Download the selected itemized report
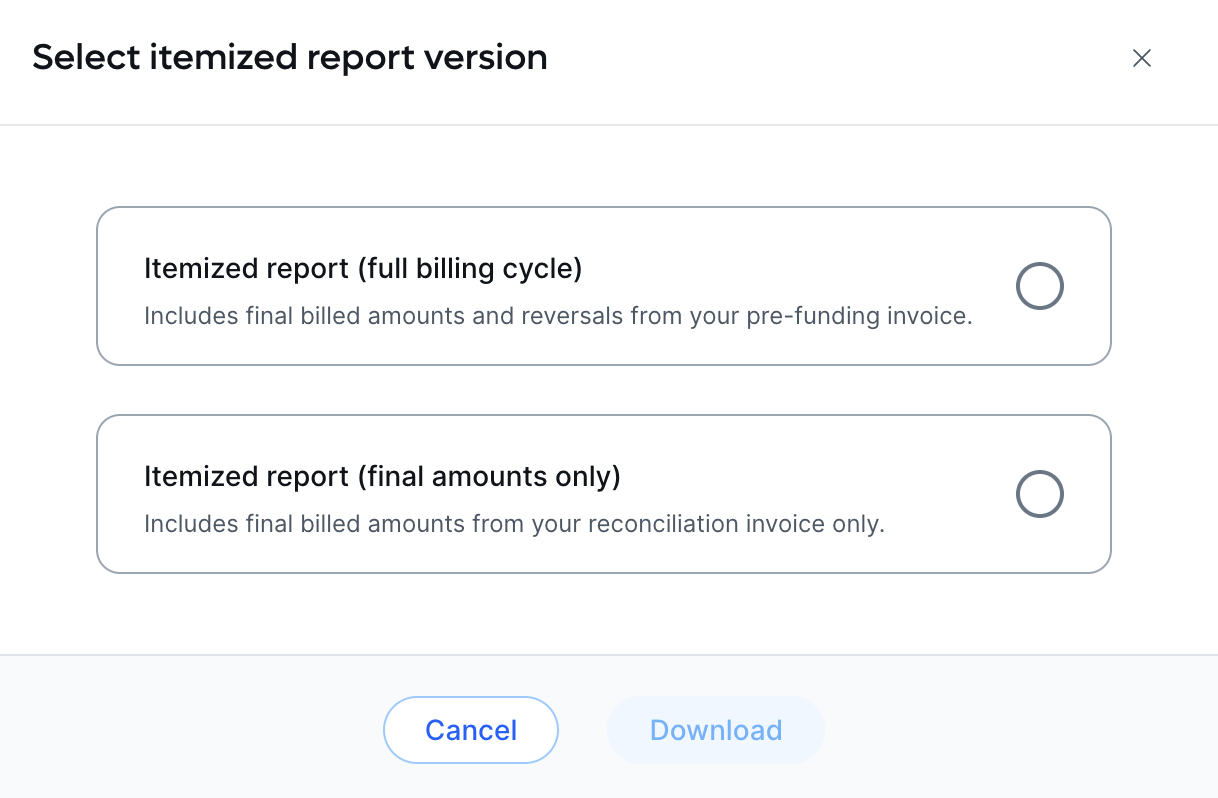This screenshot has width=1218, height=798. click(x=715, y=730)
